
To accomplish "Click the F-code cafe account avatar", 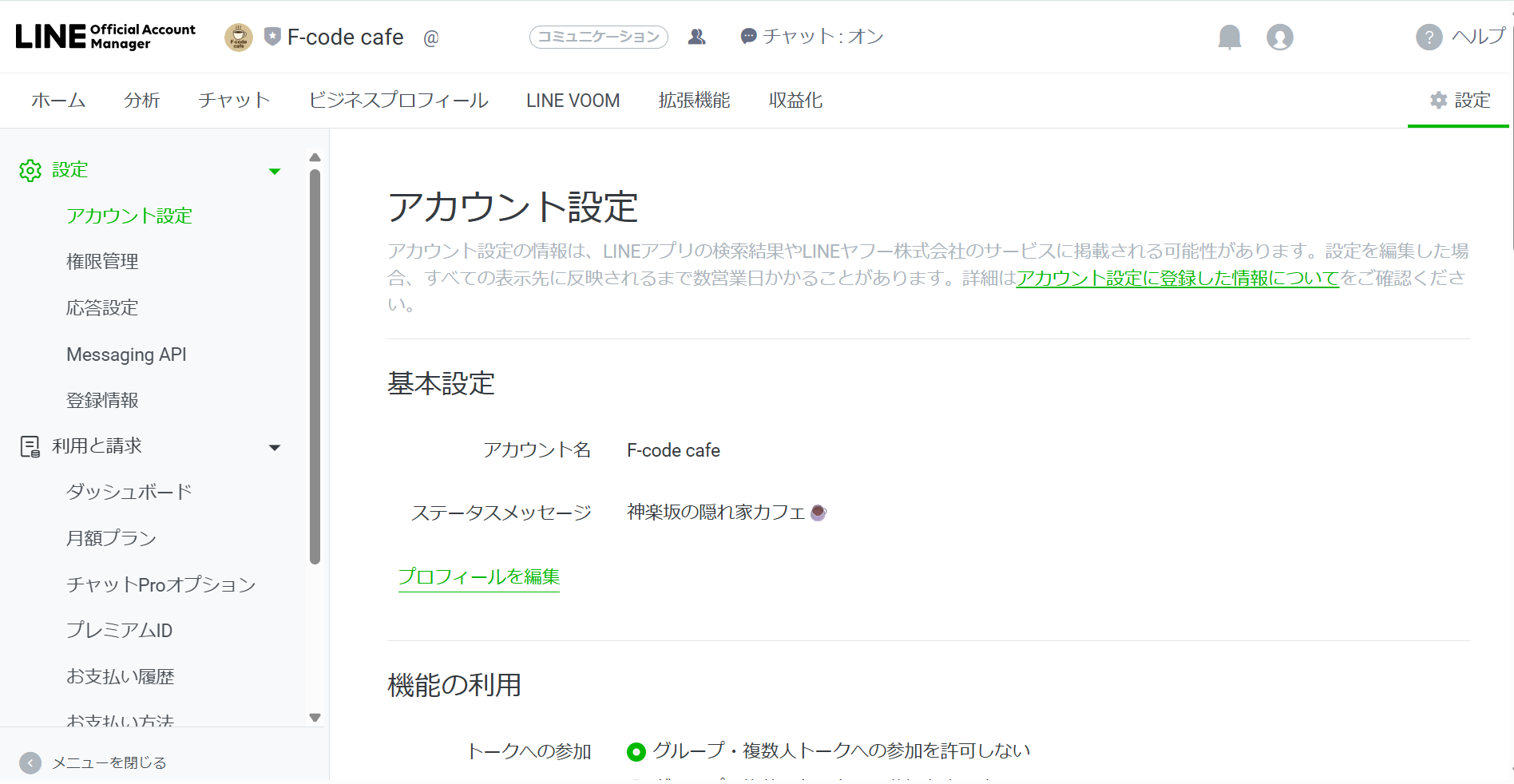I will [x=238, y=37].
